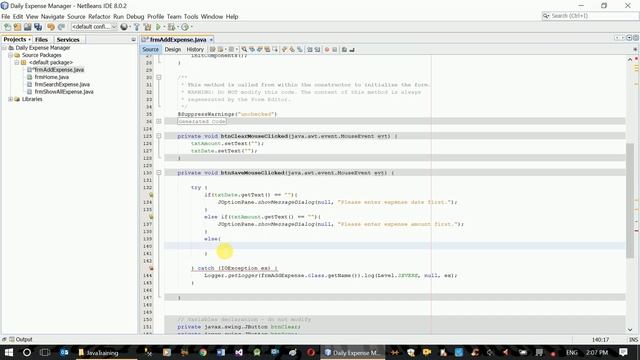The image size is (640, 360).
Task: Open the dropdown arrow beside Profile Project
Action: point(191,27)
